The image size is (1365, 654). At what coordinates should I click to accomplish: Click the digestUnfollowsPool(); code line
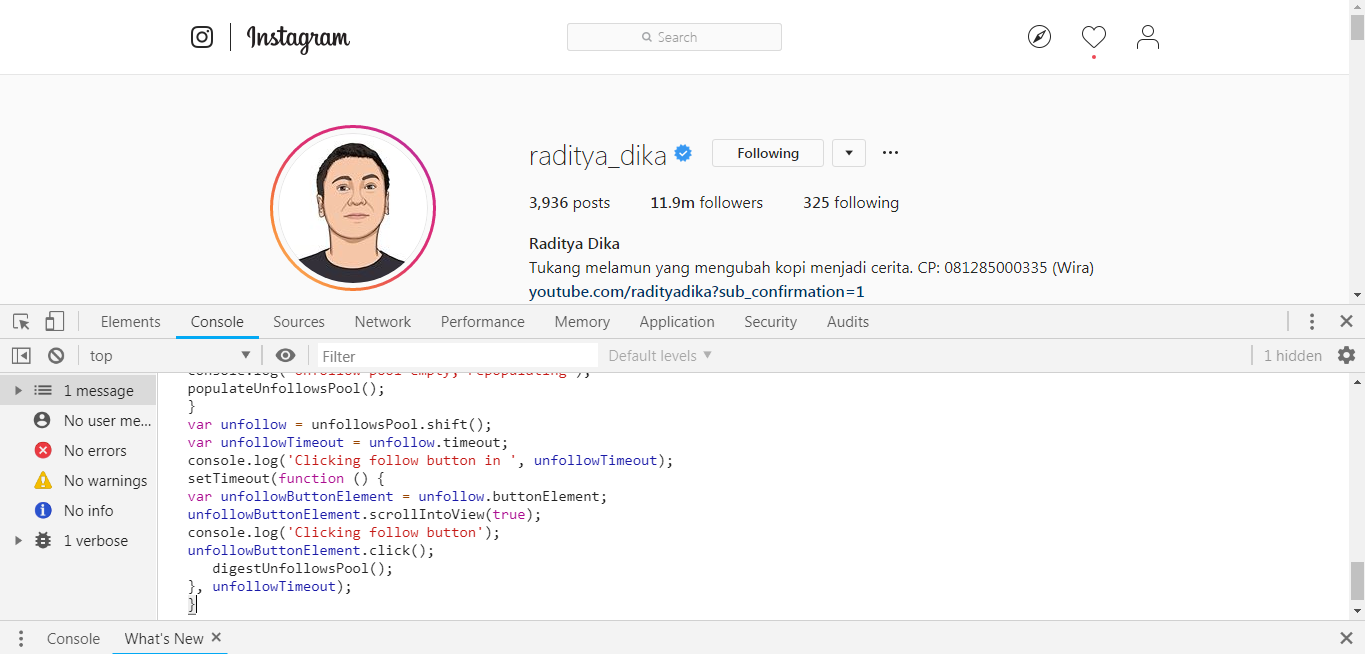(x=303, y=569)
